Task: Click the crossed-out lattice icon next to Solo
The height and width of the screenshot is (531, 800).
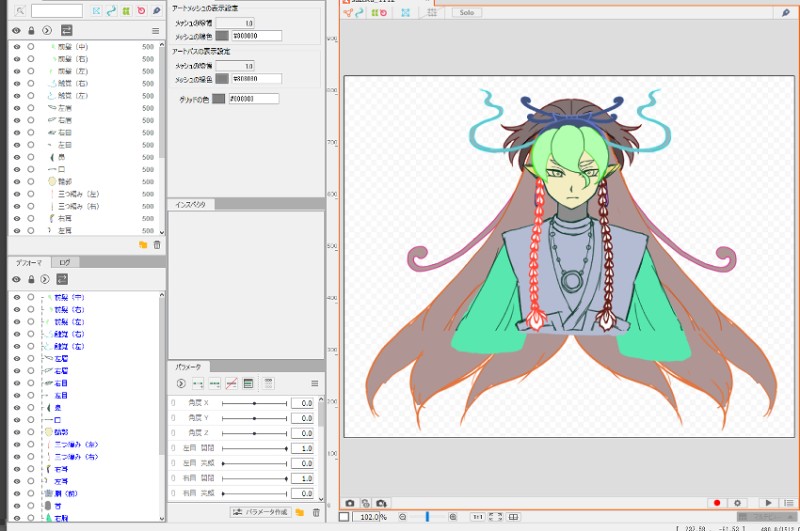Action: tap(432, 12)
